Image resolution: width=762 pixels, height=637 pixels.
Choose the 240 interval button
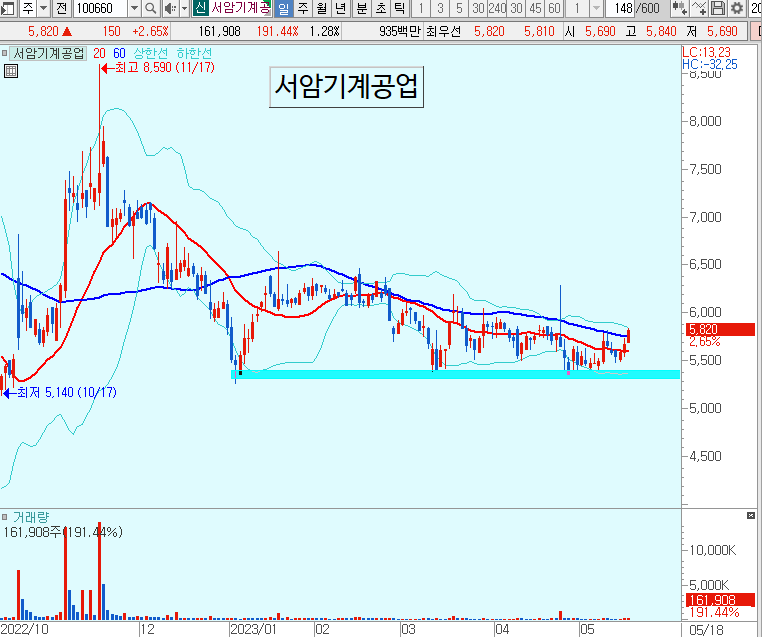497,8
